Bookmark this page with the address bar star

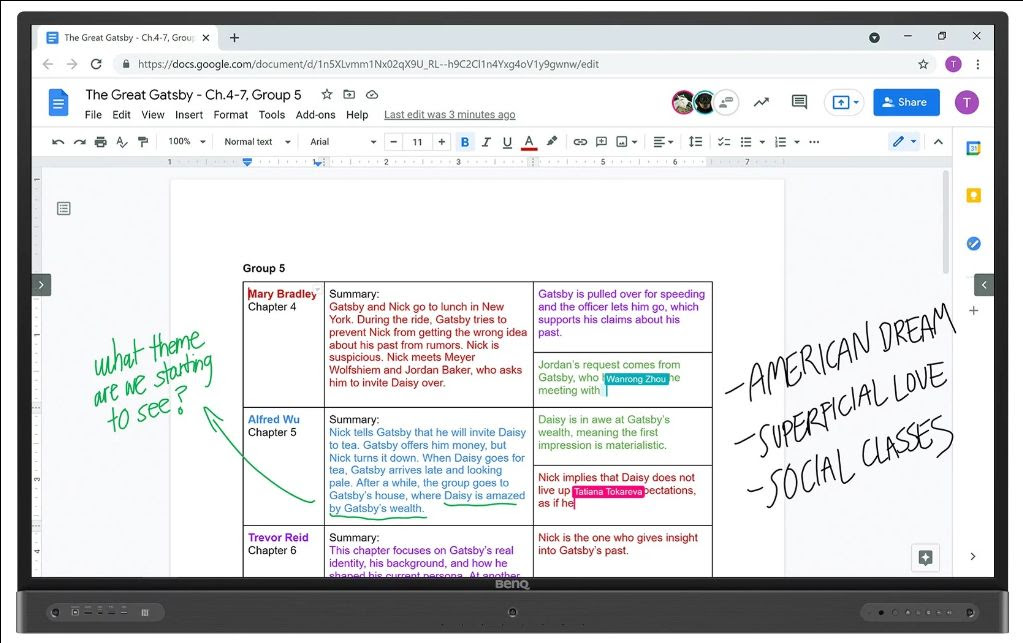click(923, 64)
